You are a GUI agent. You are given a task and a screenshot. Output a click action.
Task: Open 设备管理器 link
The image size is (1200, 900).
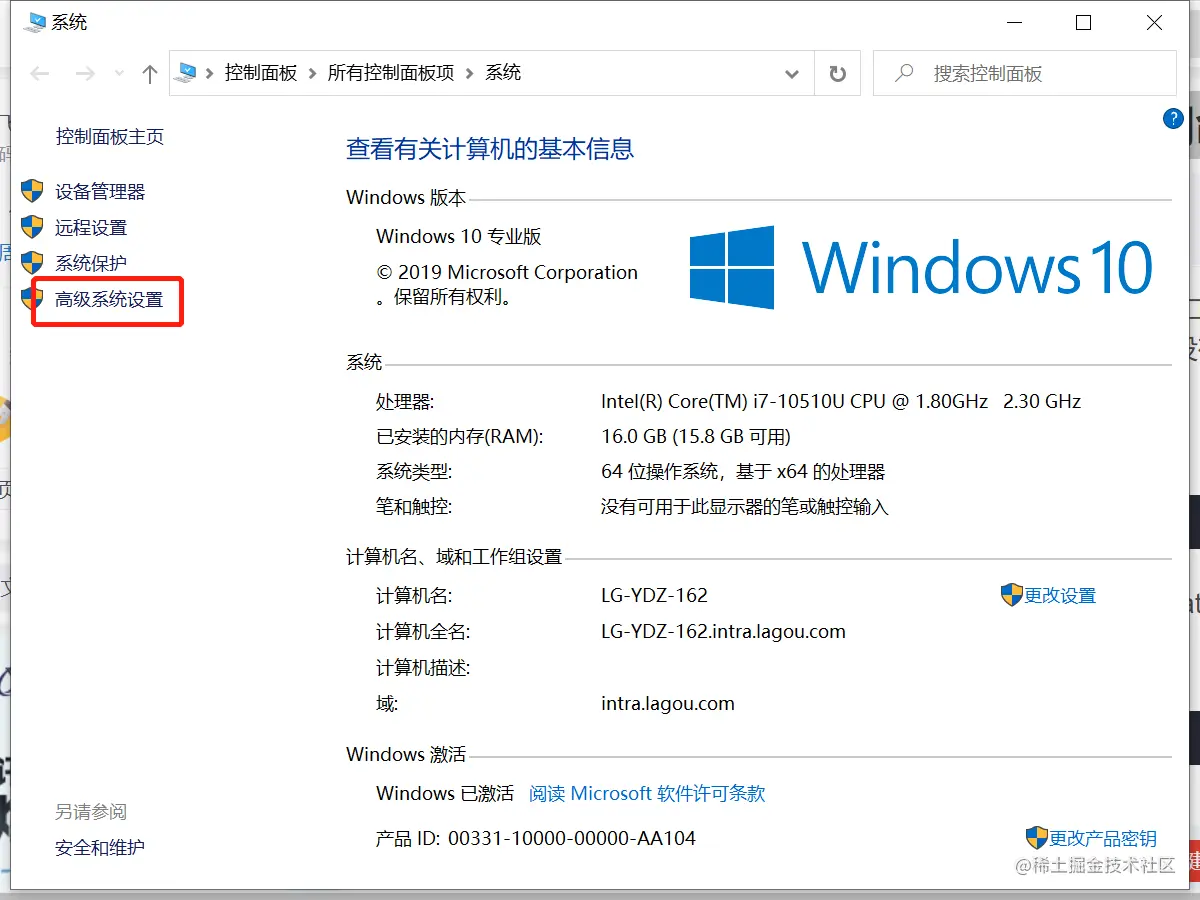[100, 191]
